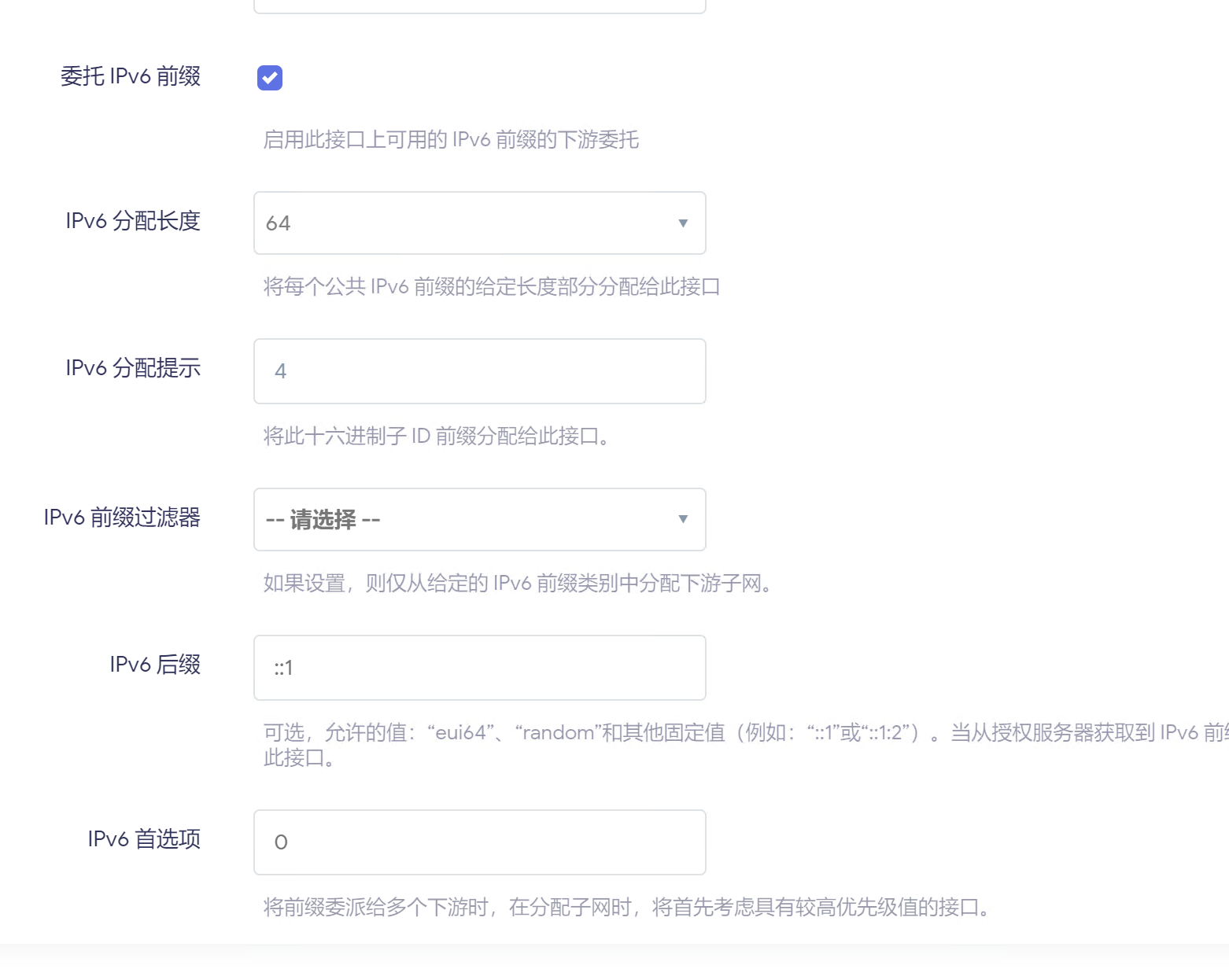1229x980 pixels.
Task: Click the IPv6 后缀 label
Action: coord(155,665)
